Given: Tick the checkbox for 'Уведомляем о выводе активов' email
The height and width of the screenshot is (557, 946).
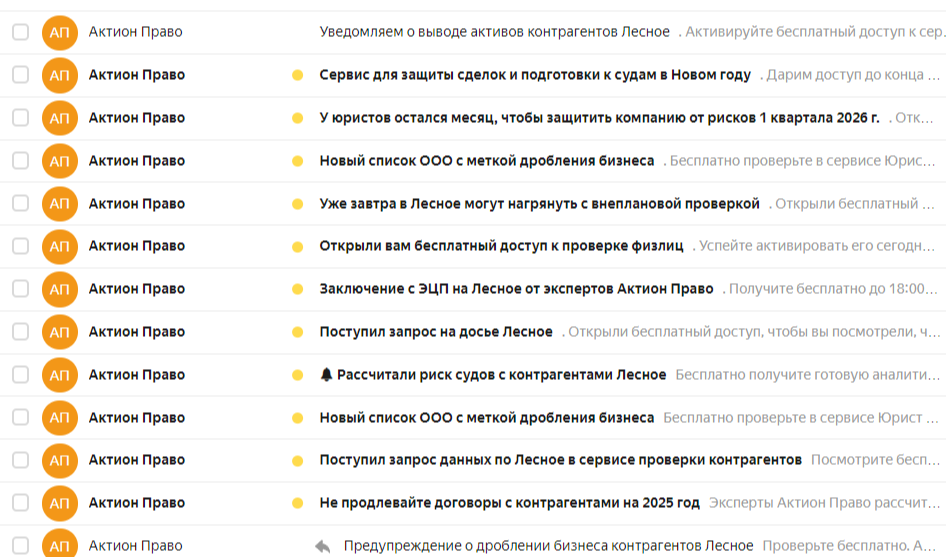Looking at the screenshot, I should pyautogui.click(x=21, y=32).
